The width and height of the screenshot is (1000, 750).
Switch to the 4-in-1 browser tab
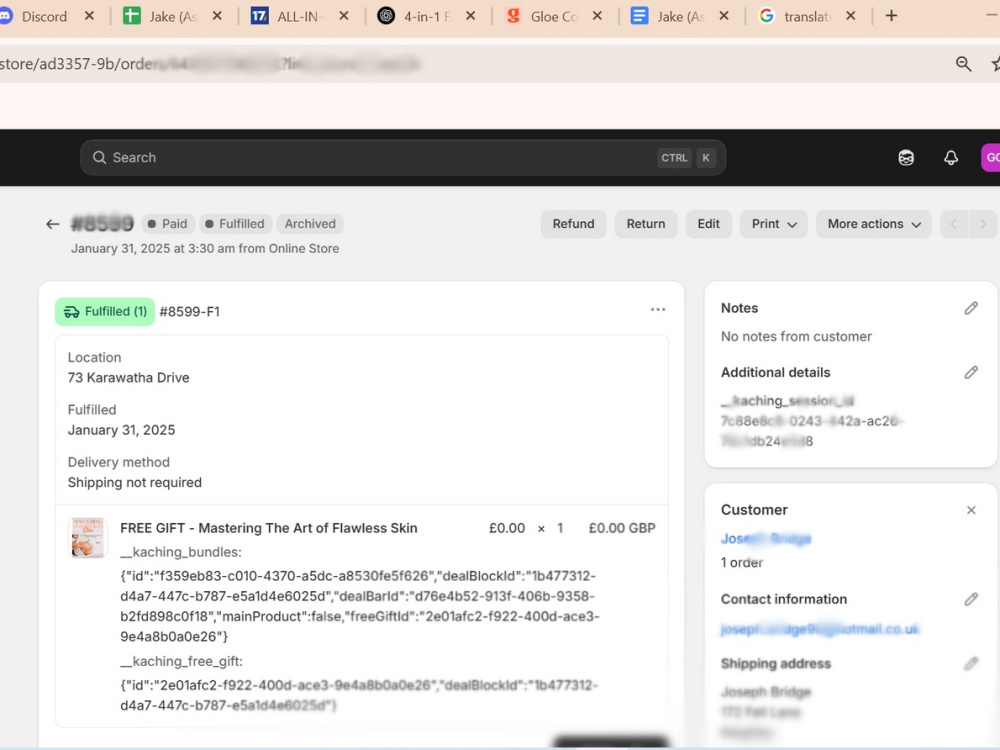point(427,17)
